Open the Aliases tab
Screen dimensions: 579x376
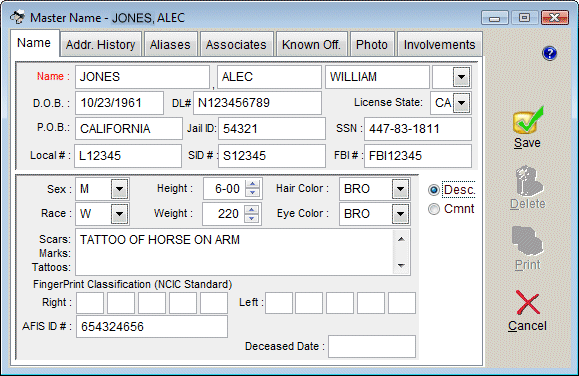click(170, 45)
